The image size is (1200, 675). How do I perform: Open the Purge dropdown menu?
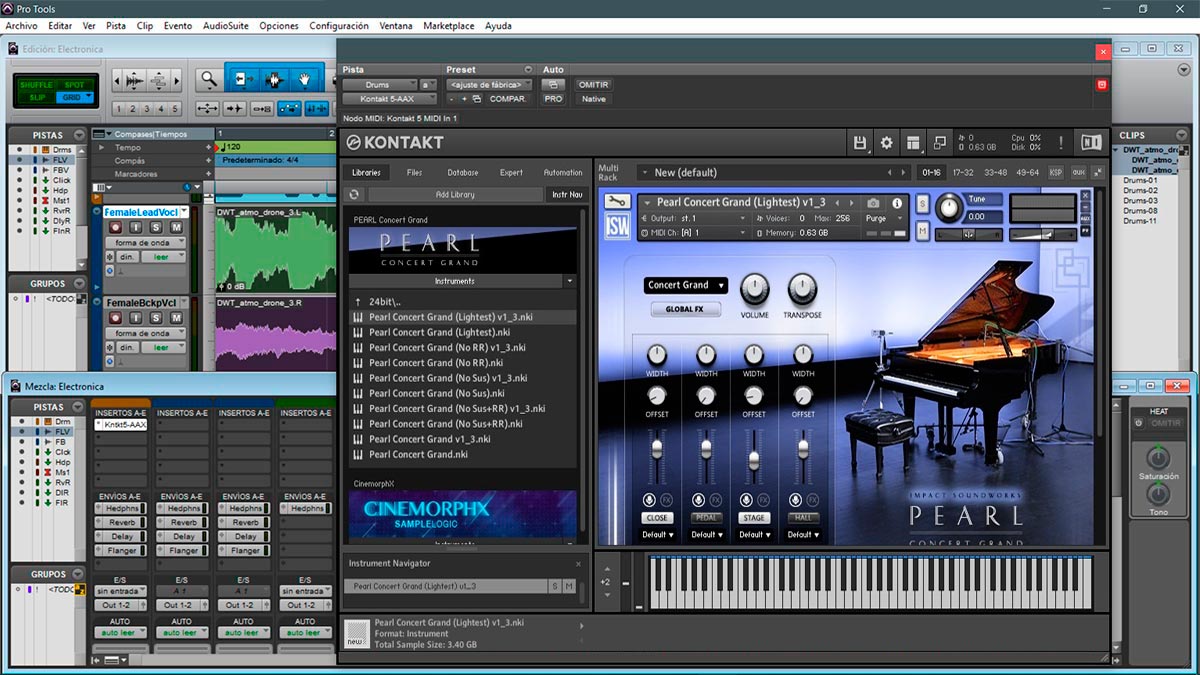point(883,218)
